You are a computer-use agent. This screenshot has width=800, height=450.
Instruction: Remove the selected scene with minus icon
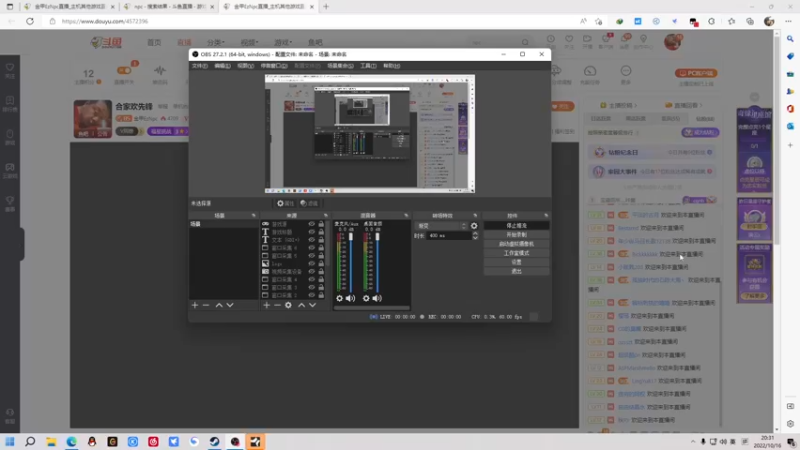coord(206,305)
